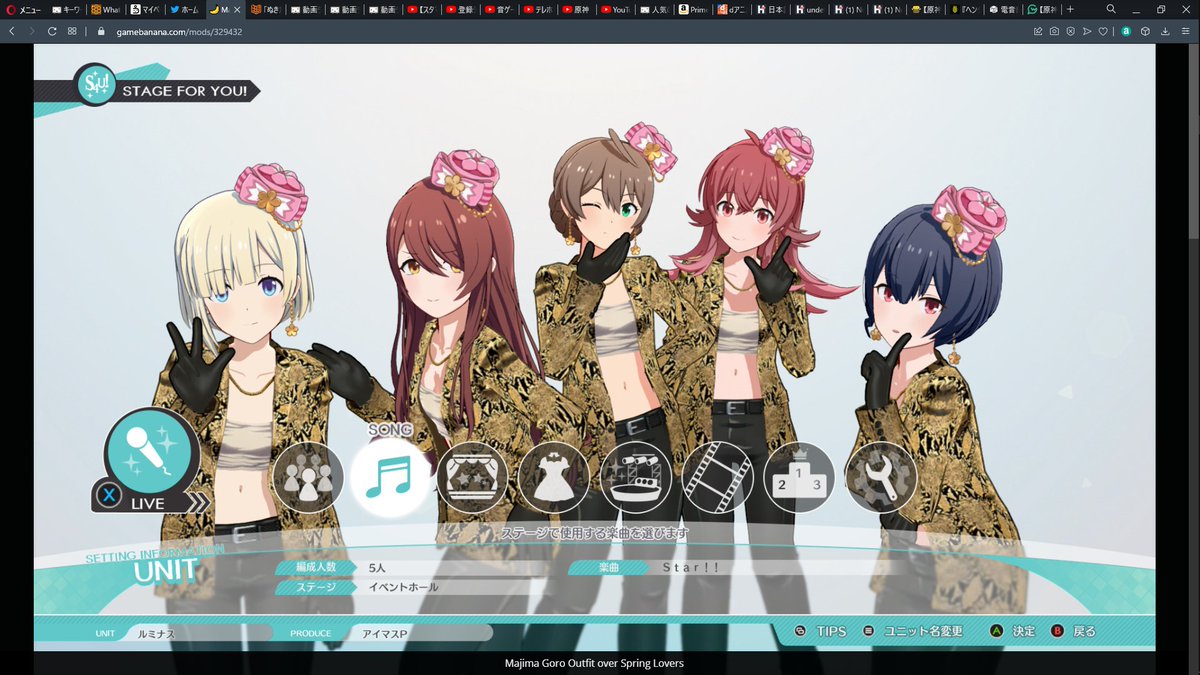
Task: Select the costume dress icon
Action: (x=553, y=478)
